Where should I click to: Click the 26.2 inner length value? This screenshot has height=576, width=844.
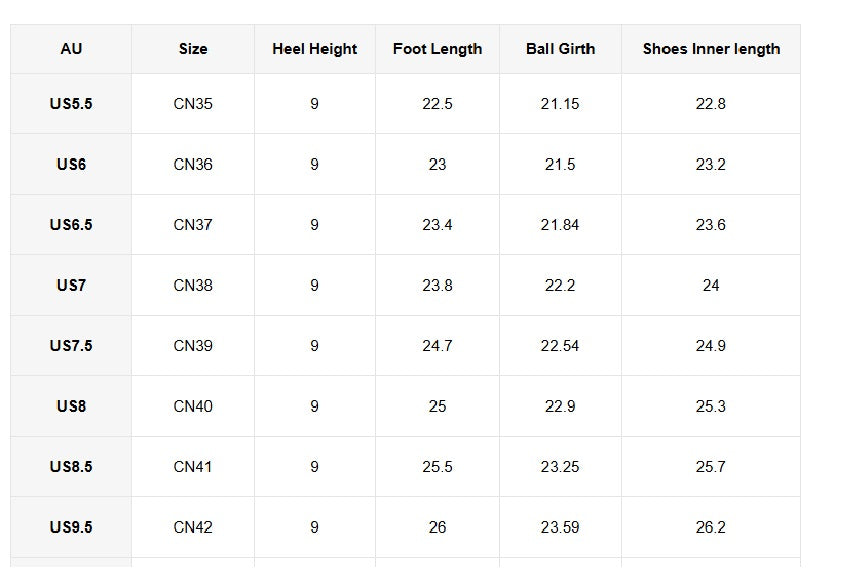(711, 527)
